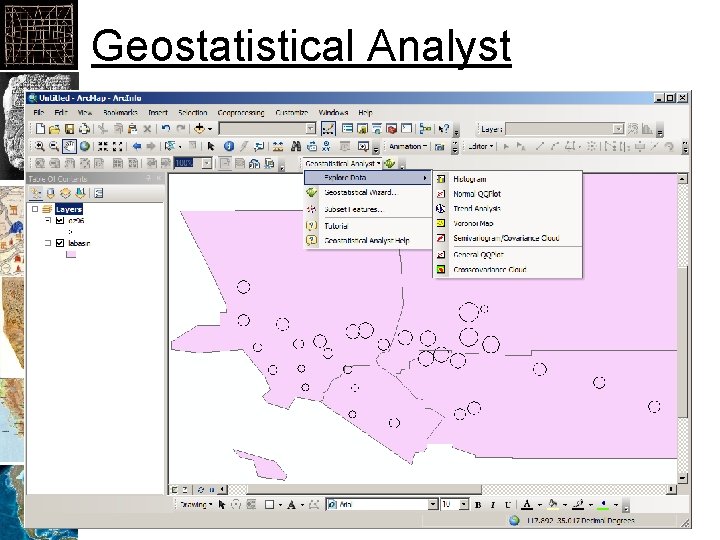Click the fill color bucket button
Image resolution: width=720 pixels, height=540 pixels.
553,505
